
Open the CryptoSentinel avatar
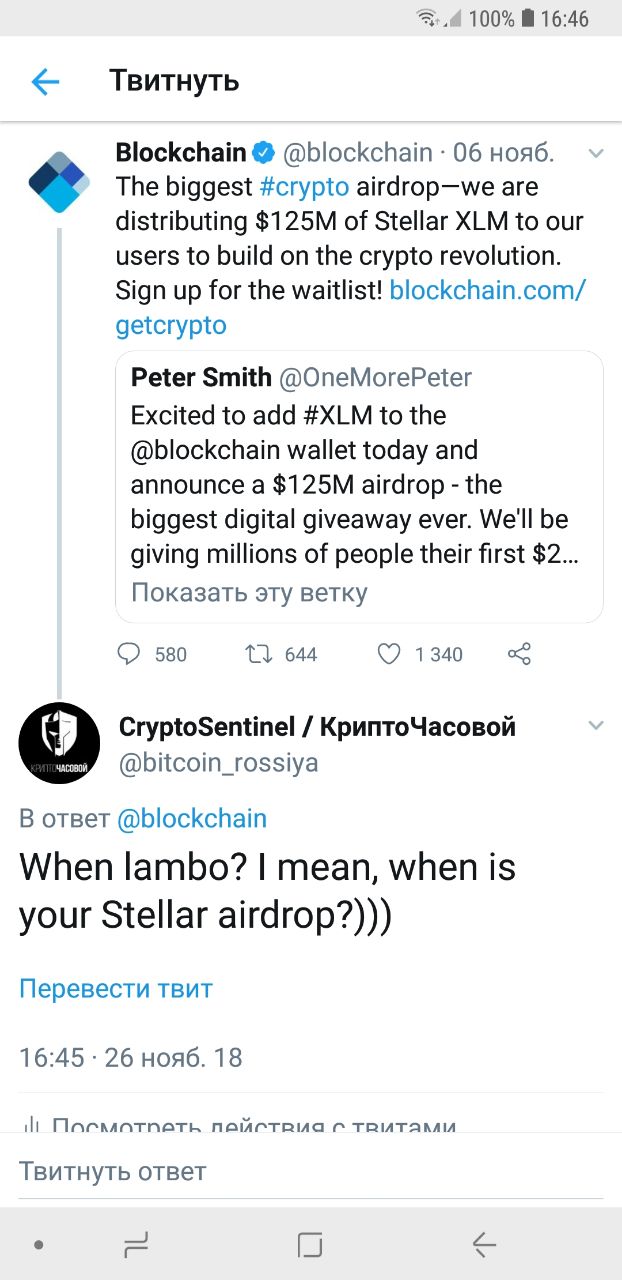click(59, 743)
